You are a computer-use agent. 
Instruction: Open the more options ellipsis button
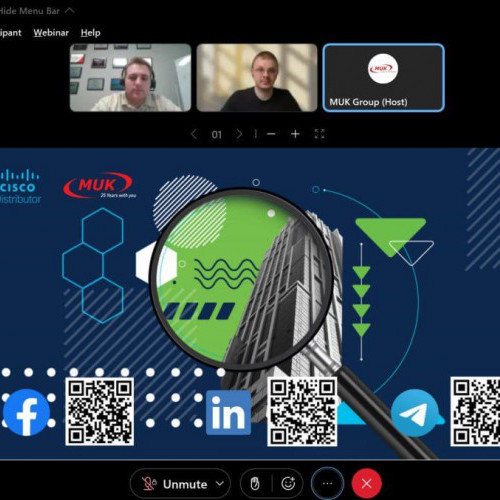327,483
